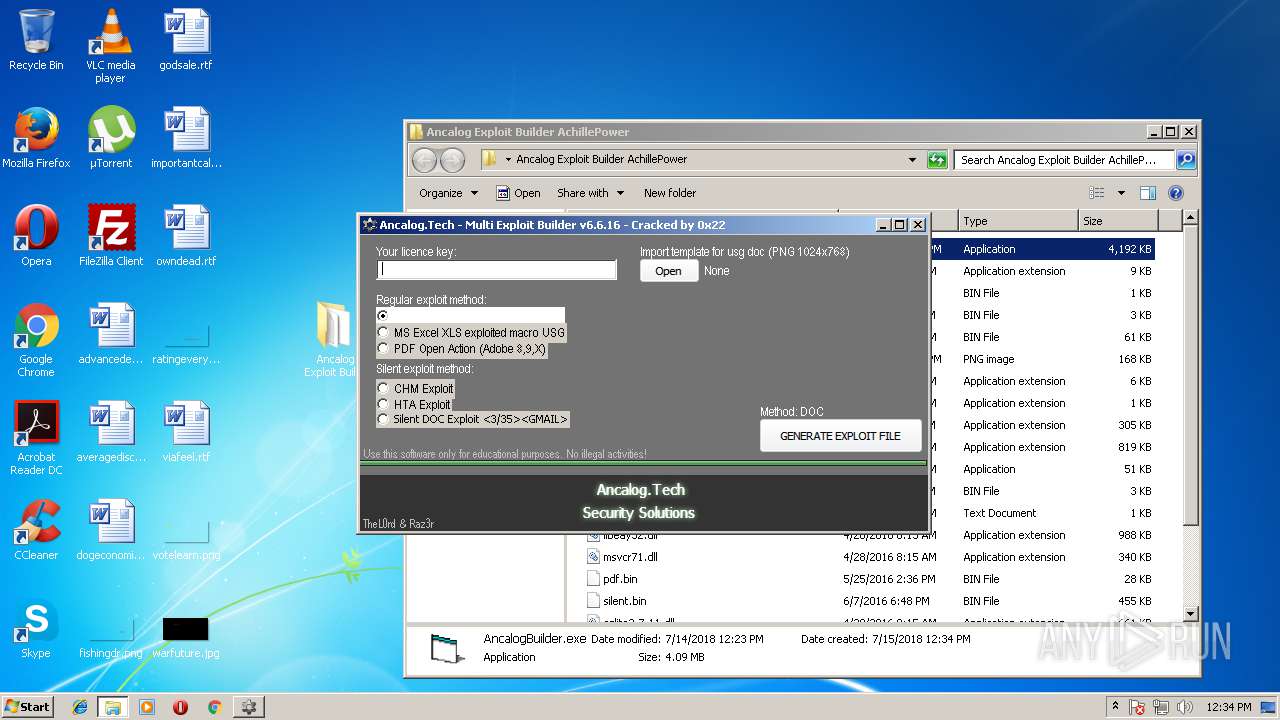Expand the path arrow before folder name
Viewport: 1280px width, 720px height.
click(508, 160)
